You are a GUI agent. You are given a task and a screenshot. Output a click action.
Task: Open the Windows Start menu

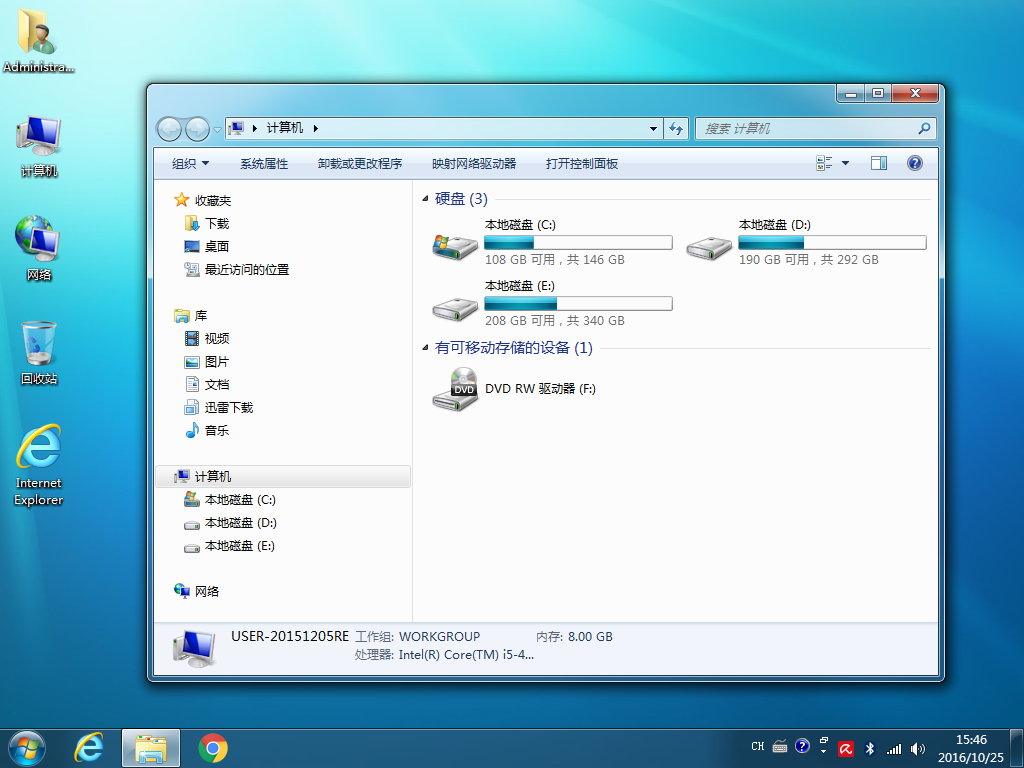27,748
